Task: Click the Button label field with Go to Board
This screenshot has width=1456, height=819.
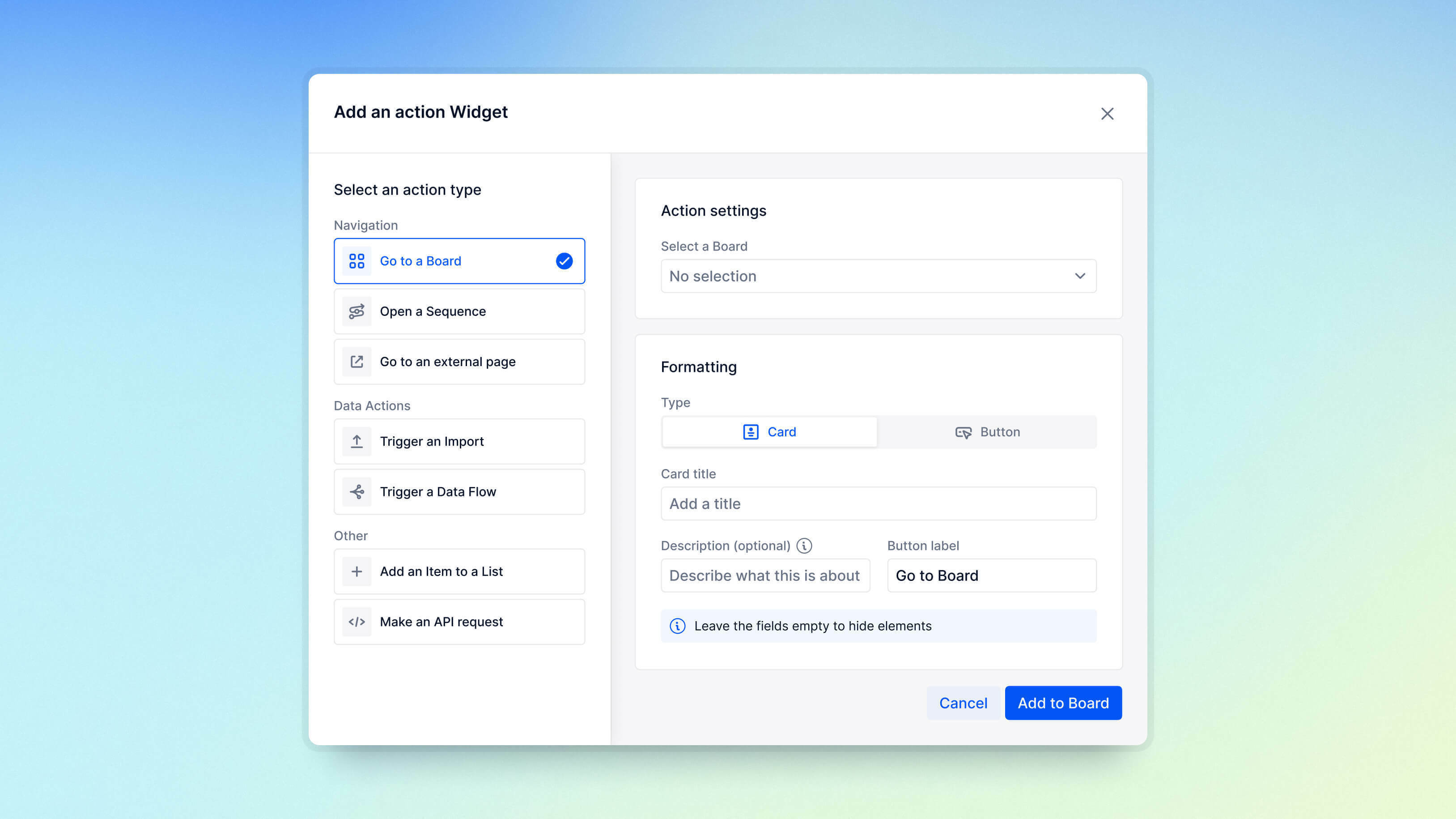Action: (x=991, y=575)
